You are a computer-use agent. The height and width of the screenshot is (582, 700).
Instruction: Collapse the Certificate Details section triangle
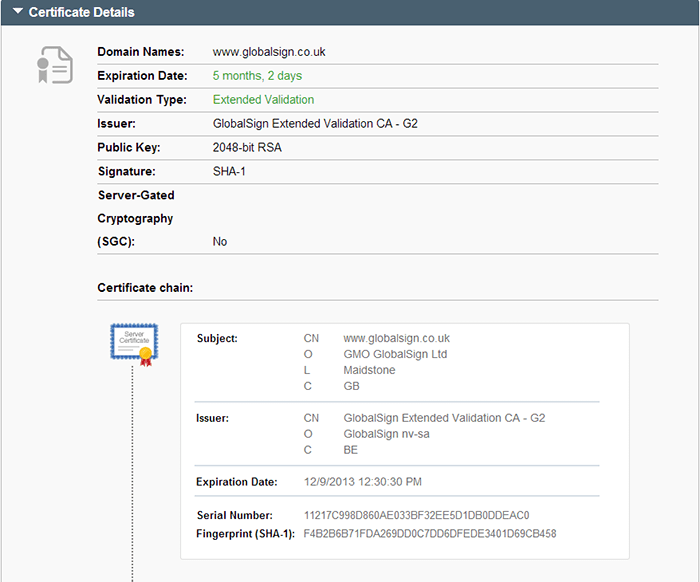coord(17,12)
